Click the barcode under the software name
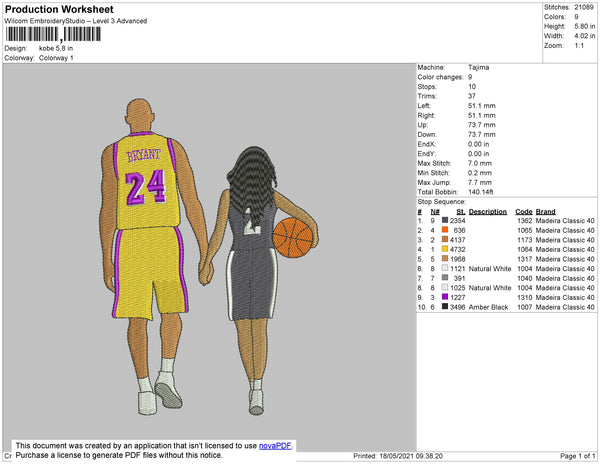 tap(53, 34)
